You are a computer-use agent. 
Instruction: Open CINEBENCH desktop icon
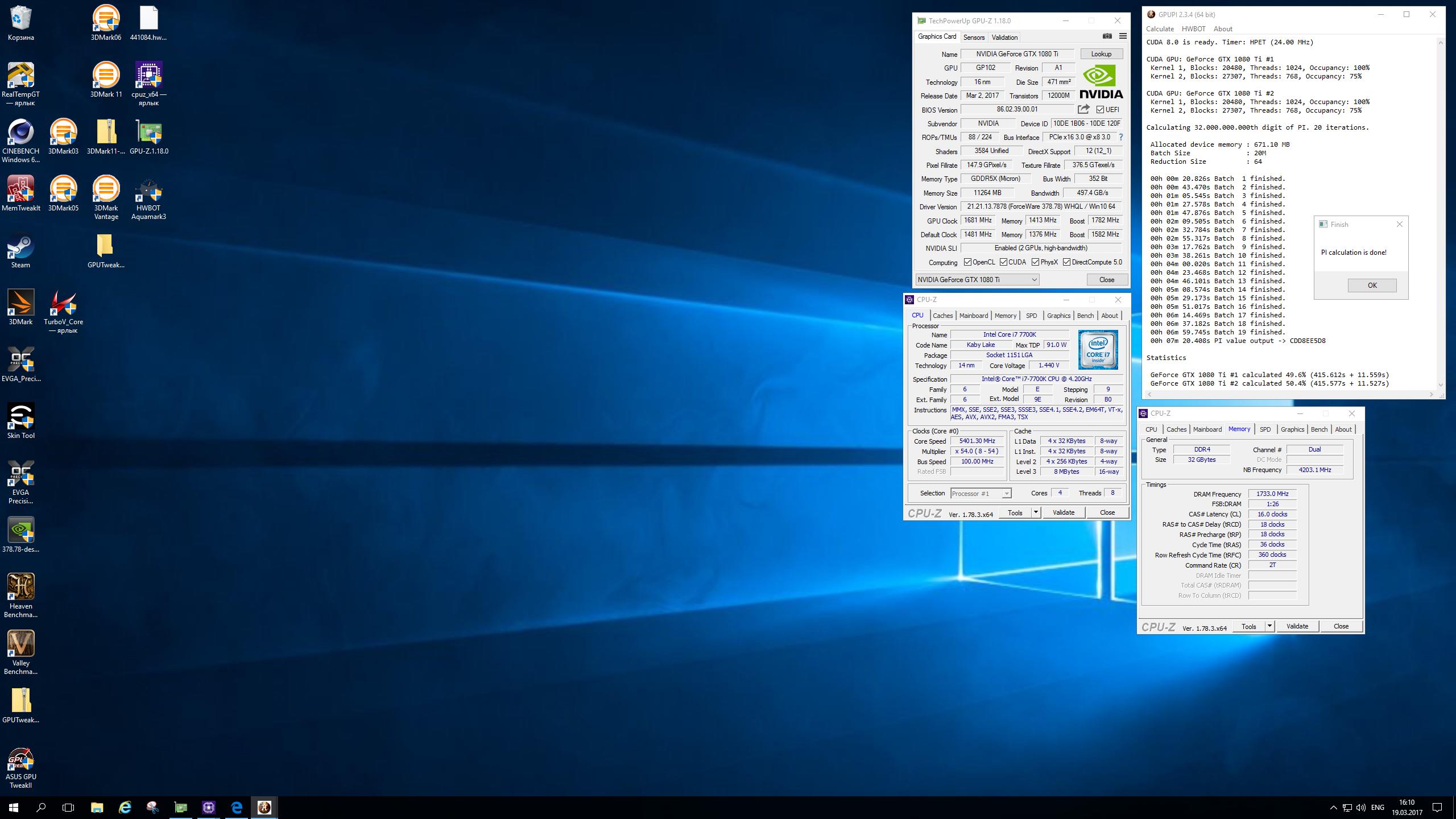(x=21, y=141)
